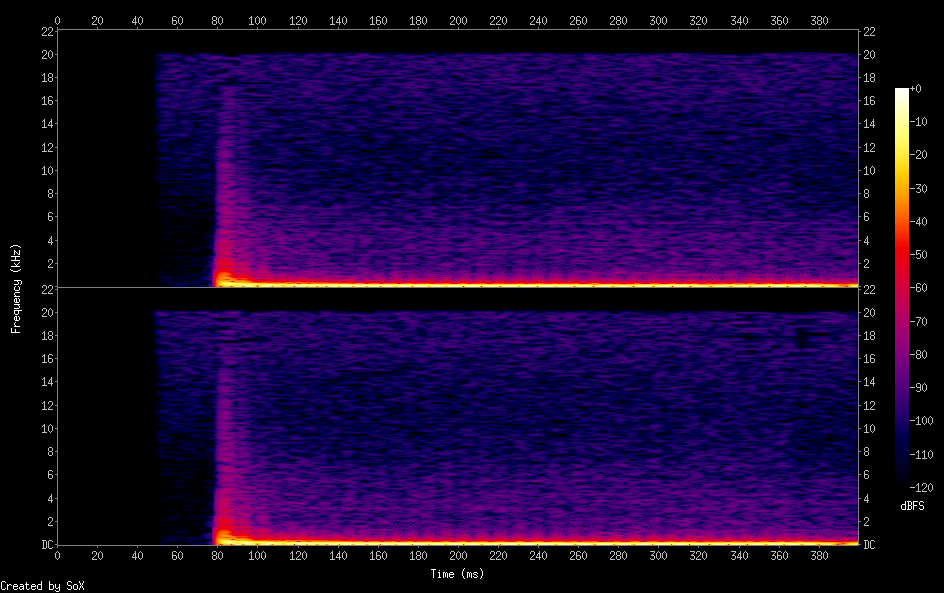
Task: Click the "-60" label on the dBFS scale
Action: point(919,288)
